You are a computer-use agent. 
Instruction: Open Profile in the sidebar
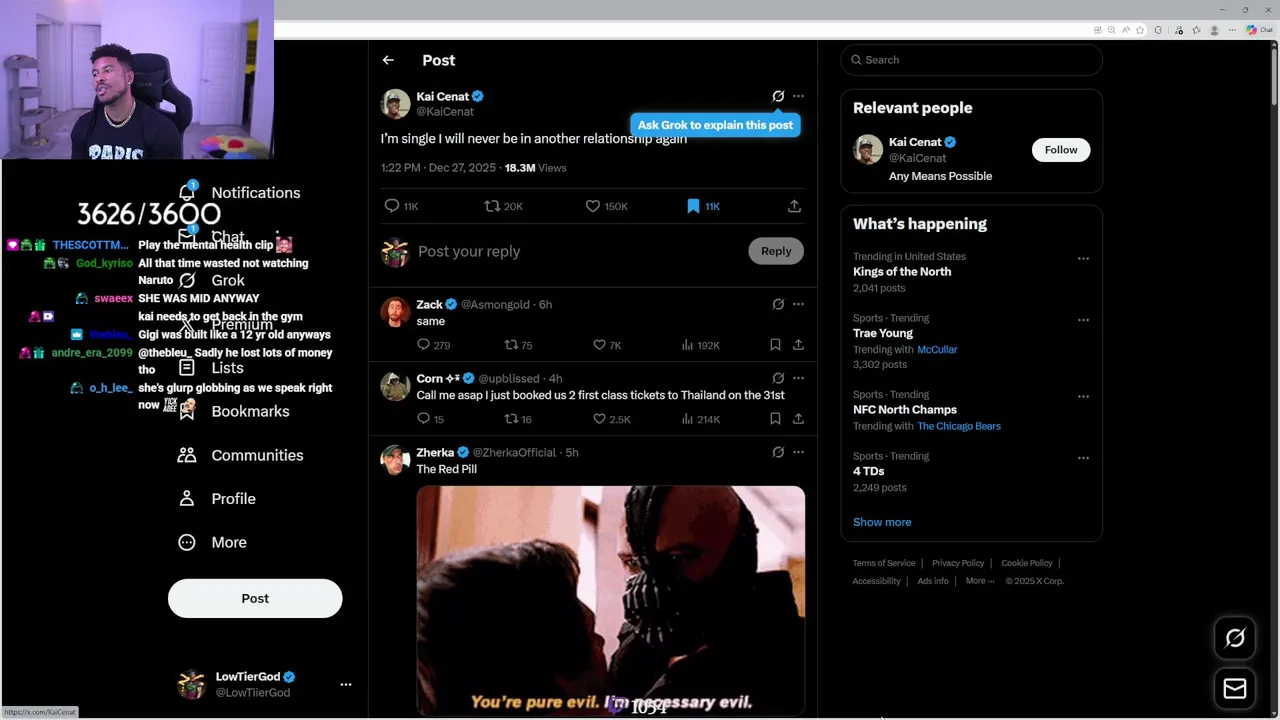tap(217, 499)
